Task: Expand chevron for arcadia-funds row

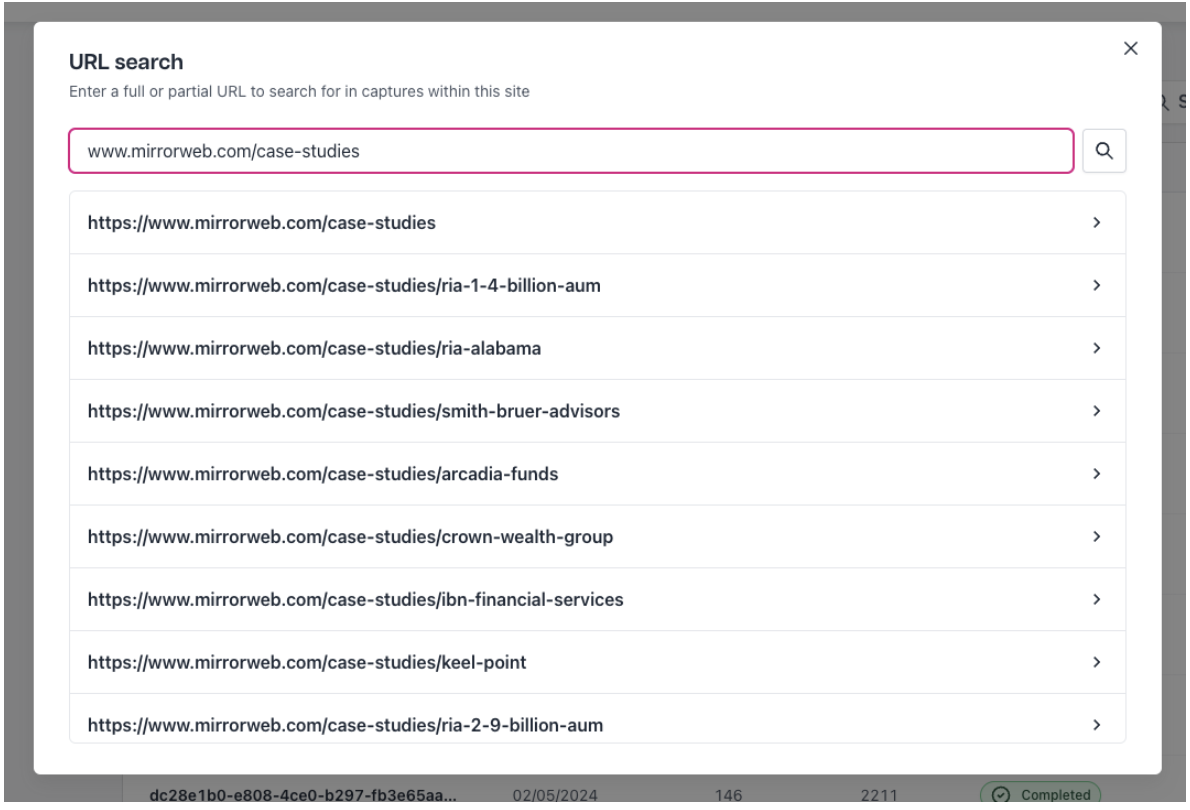Action: coord(1097,474)
